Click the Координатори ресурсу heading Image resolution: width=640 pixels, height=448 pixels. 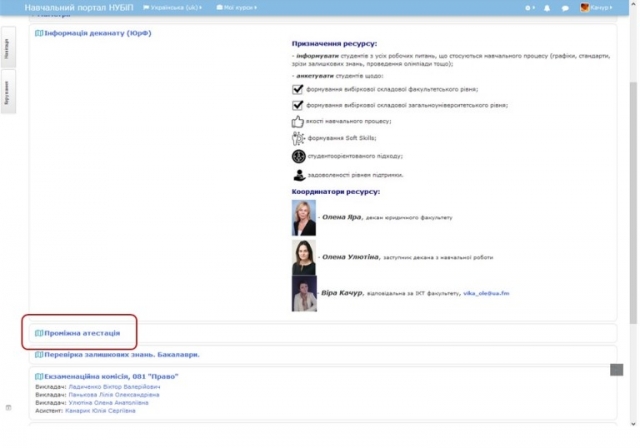336,191
